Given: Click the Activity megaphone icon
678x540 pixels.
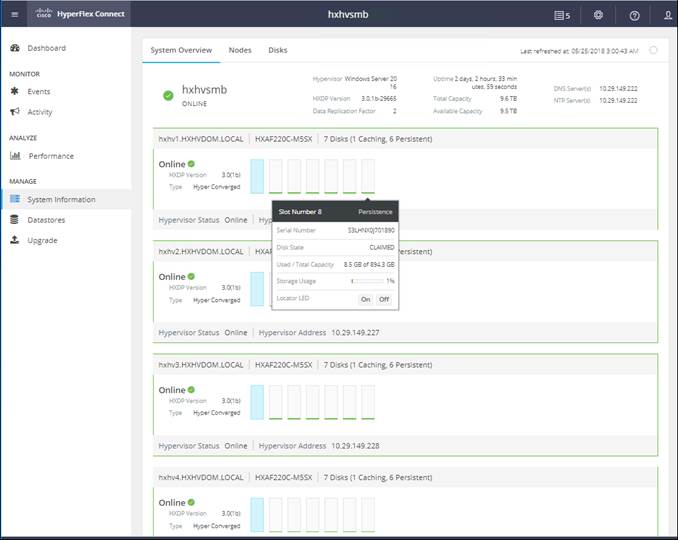Looking at the screenshot, I should tap(15, 112).
